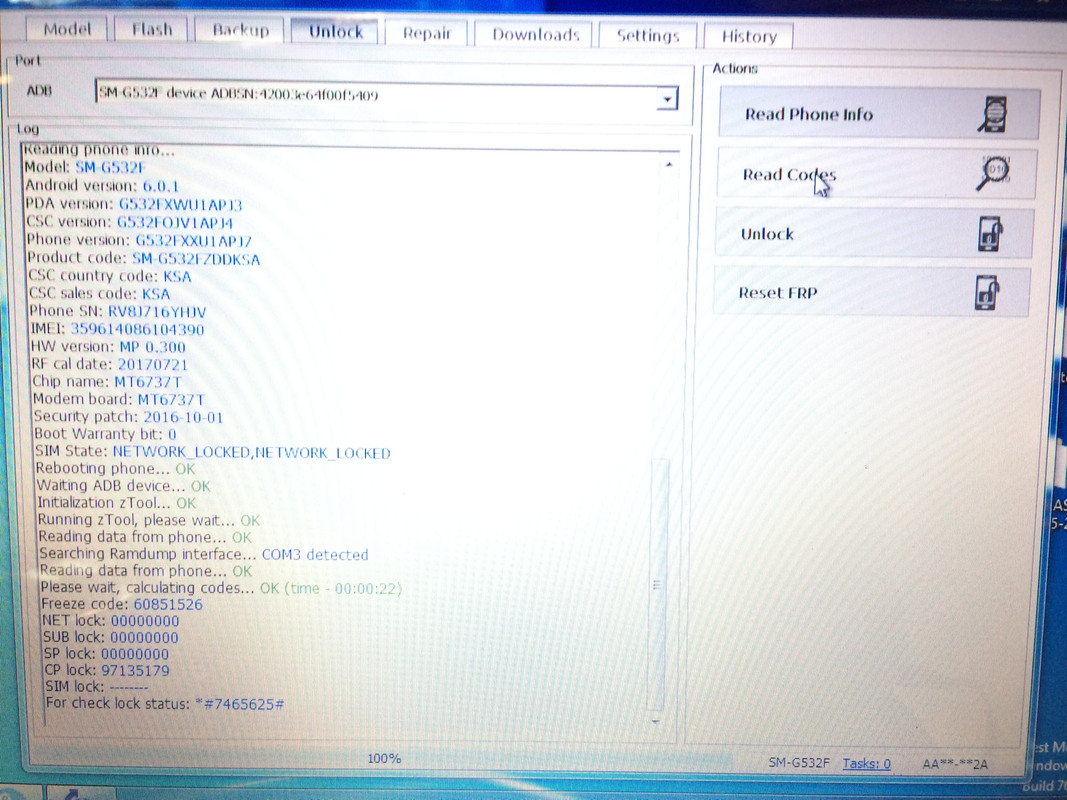
Task: Open the Flash tab
Action: [x=152, y=30]
